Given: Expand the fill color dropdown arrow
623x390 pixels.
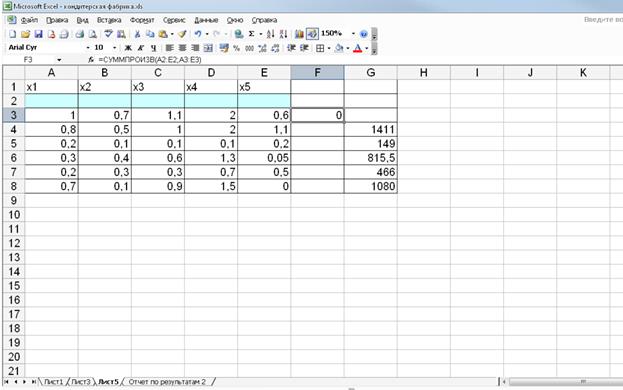Looking at the screenshot, I should [x=348, y=48].
